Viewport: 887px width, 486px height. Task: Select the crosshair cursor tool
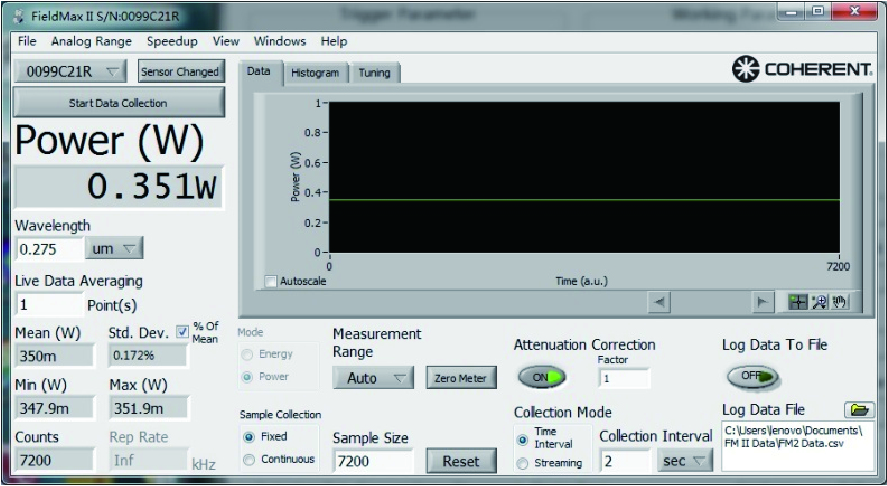tap(798, 302)
